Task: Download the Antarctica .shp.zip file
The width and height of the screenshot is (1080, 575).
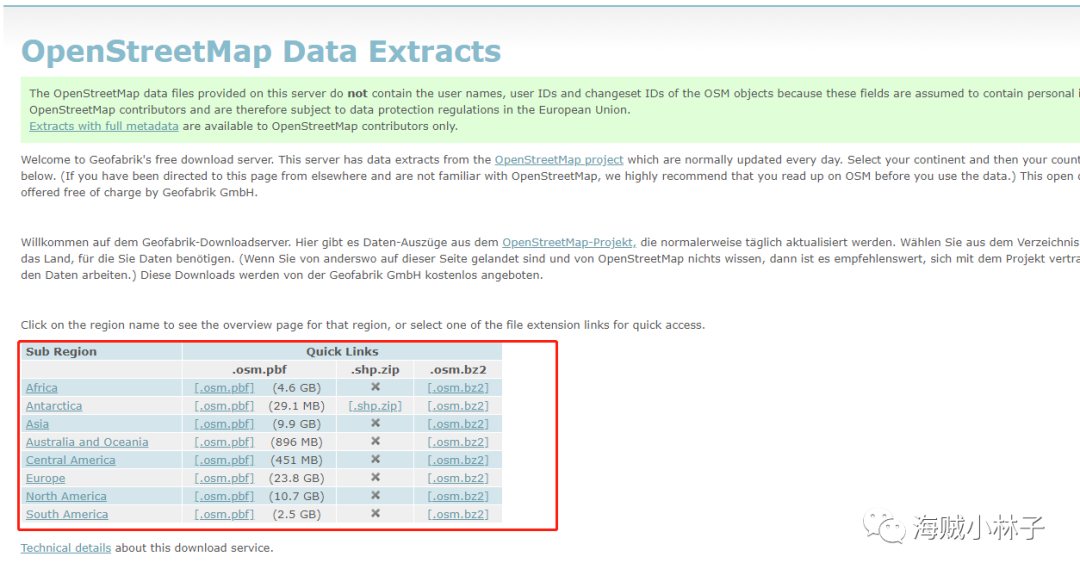Action: point(375,406)
